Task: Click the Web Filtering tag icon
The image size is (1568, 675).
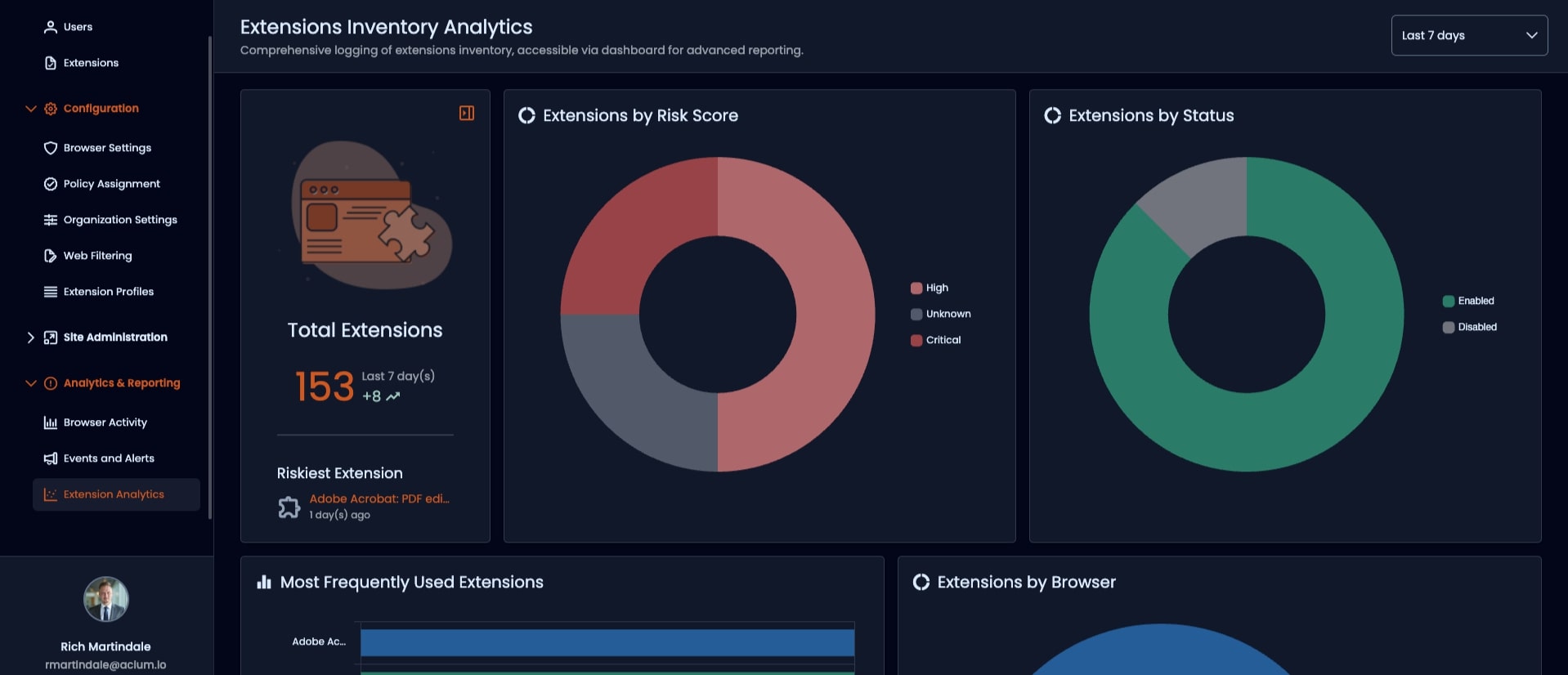Action: coord(50,256)
